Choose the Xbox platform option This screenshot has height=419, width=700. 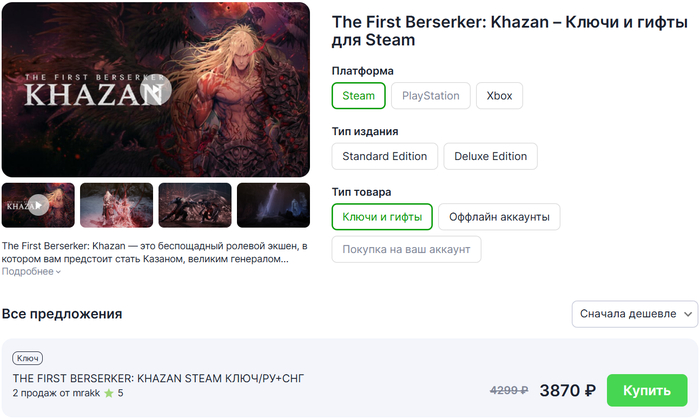(x=499, y=95)
